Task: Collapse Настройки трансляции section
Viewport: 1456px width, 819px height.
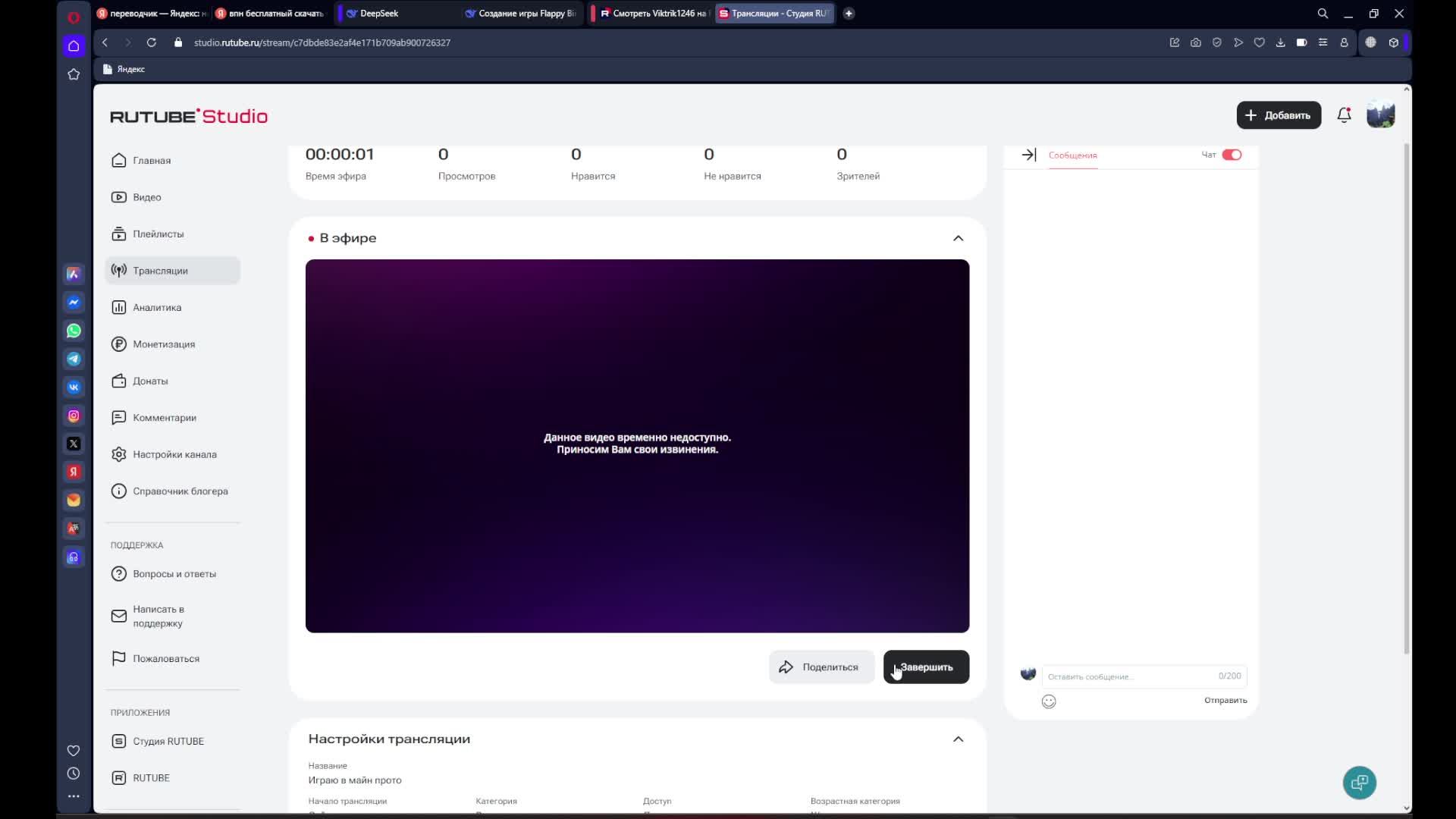Action: click(x=958, y=739)
